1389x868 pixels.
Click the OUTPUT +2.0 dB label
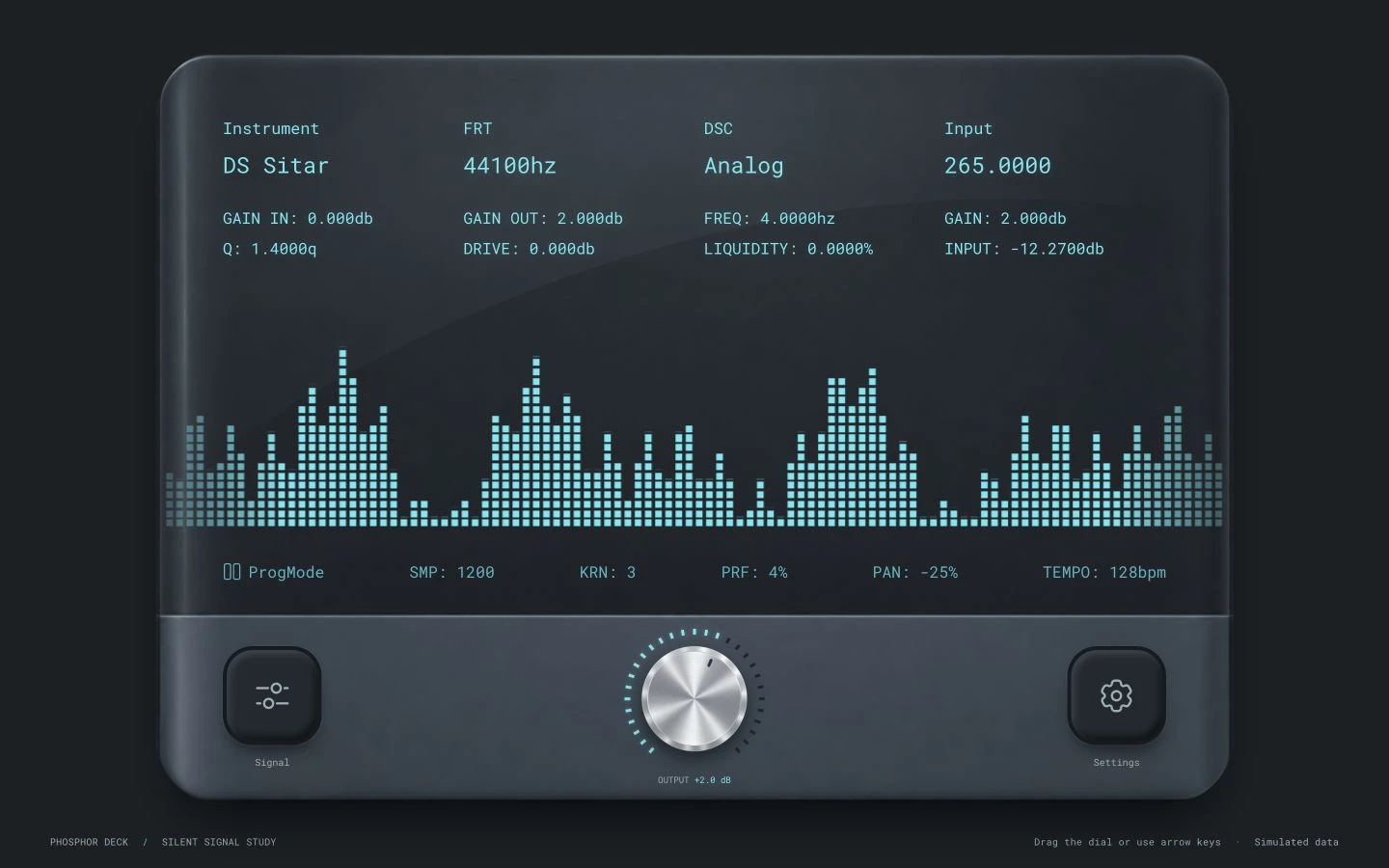click(694, 780)
